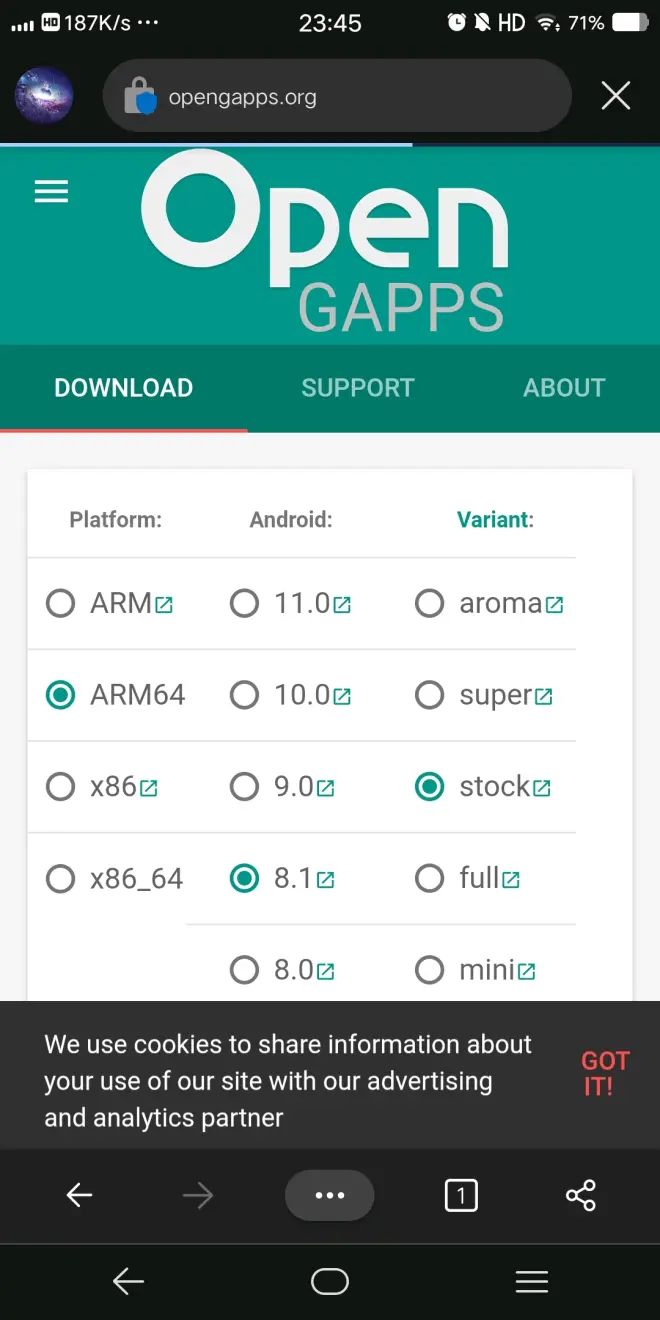Close the browser tab with X

tap(615, 96)
